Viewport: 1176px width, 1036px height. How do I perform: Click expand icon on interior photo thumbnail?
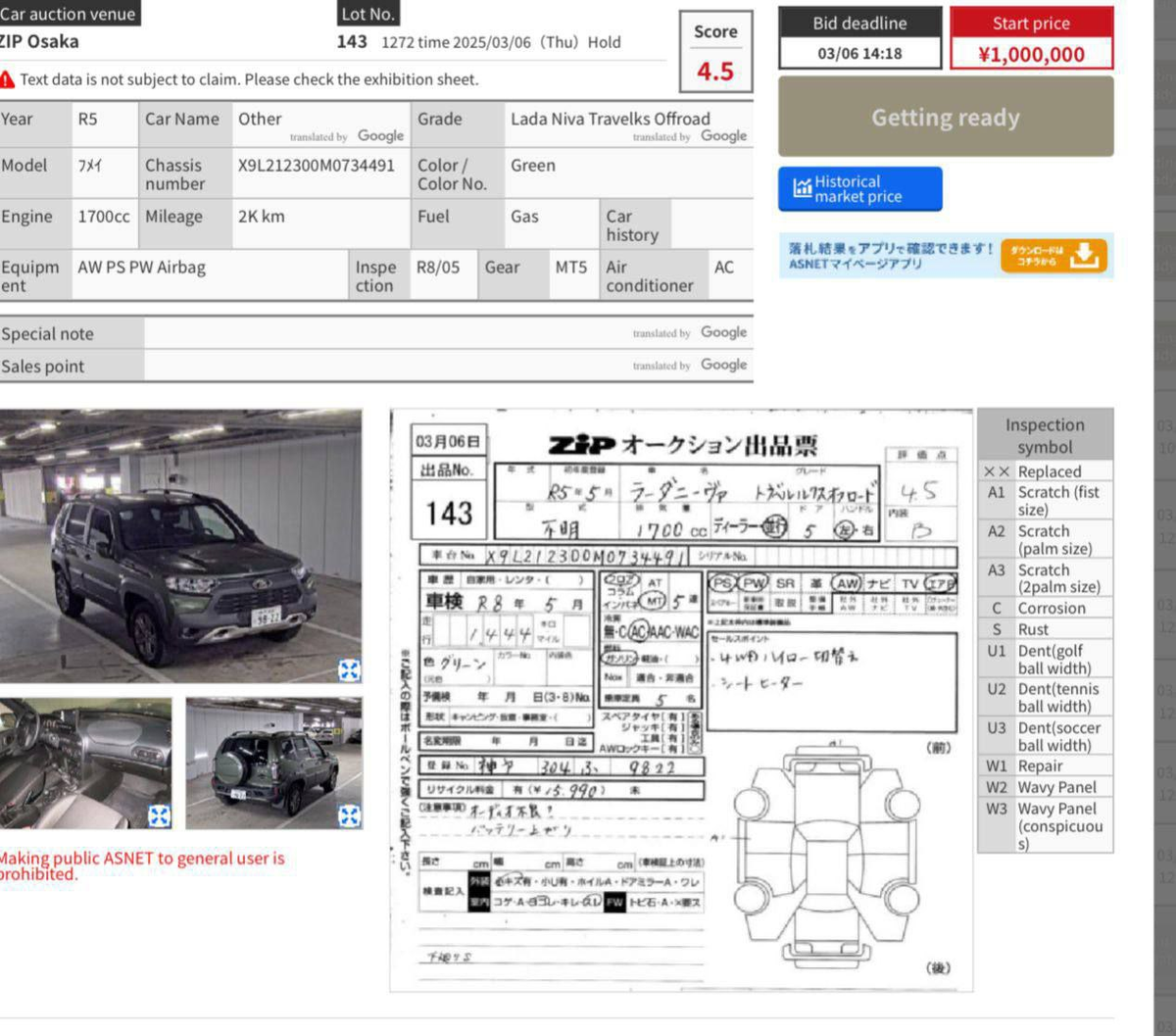(160, 815)
